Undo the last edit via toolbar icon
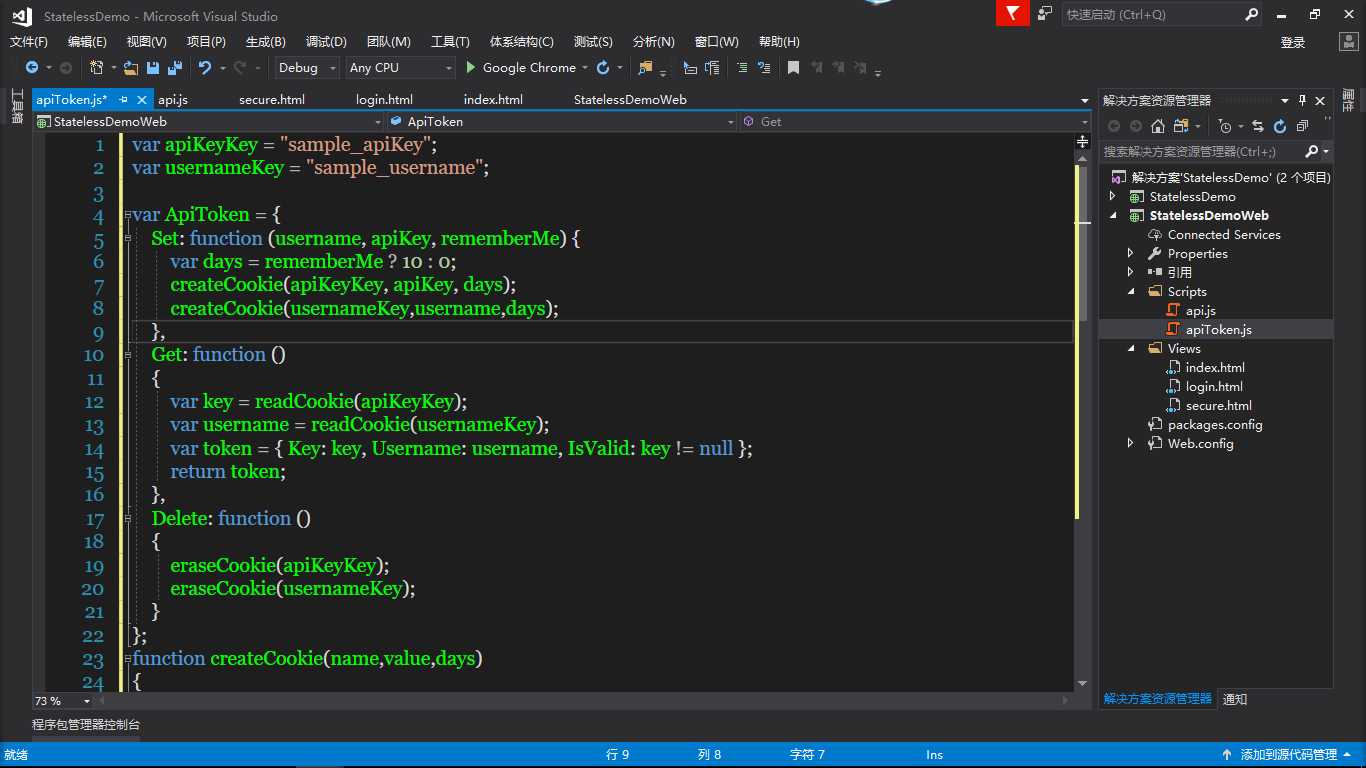 coord(205,68)
